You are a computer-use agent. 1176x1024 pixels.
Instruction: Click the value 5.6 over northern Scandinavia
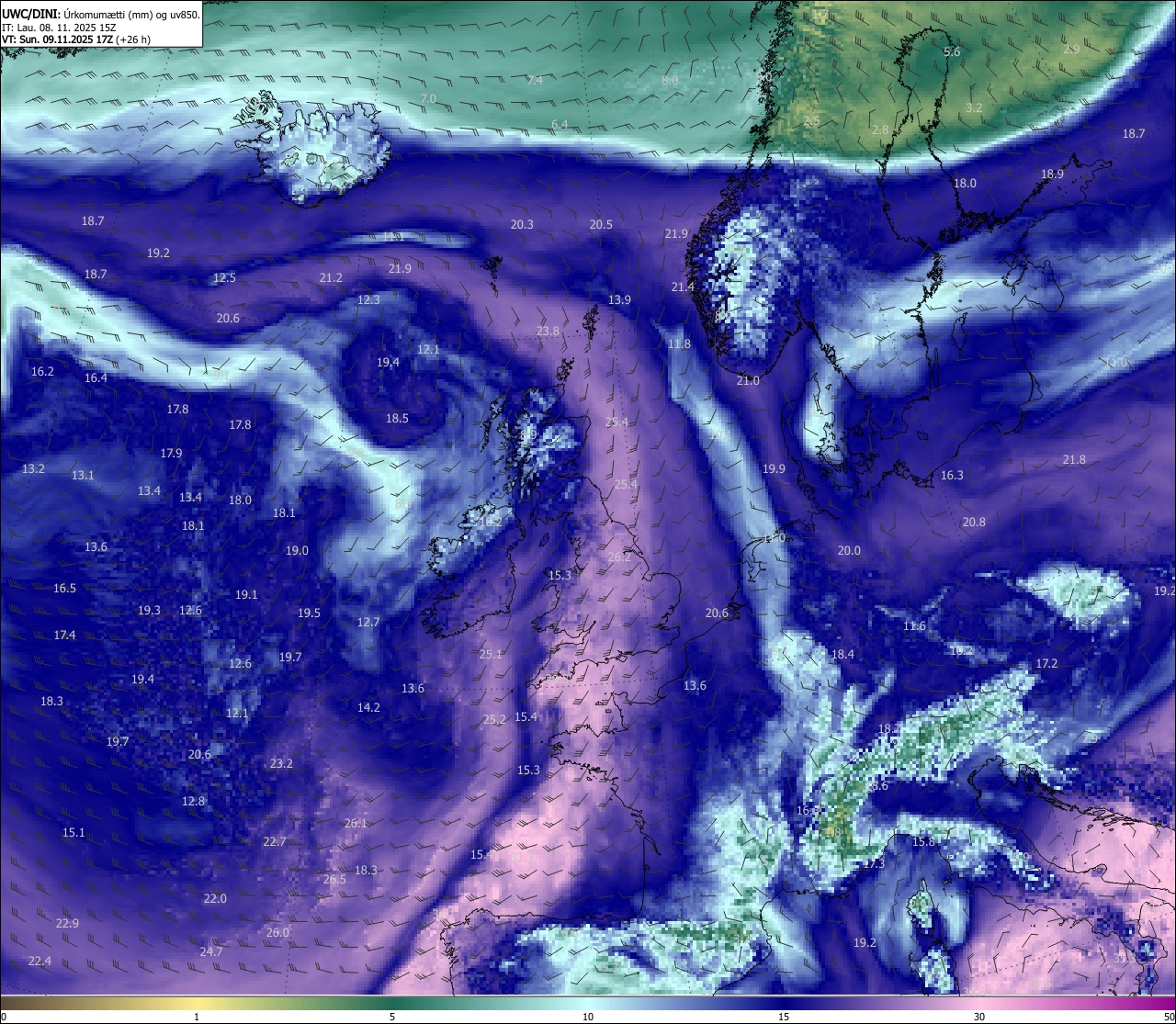952,51
